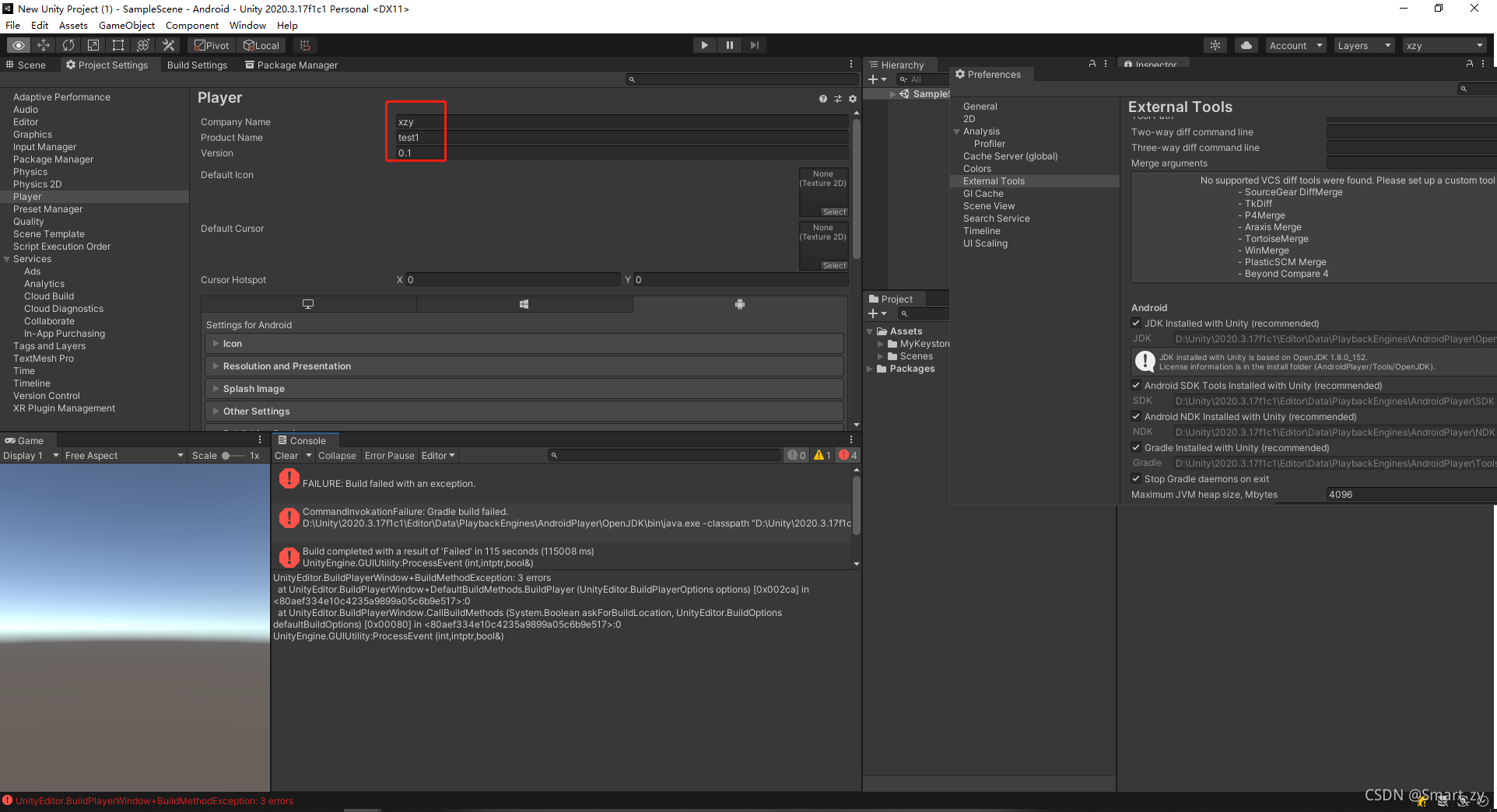Show console info messages count
This screenshot has height=812, width=1497.
tap(797, 456)
